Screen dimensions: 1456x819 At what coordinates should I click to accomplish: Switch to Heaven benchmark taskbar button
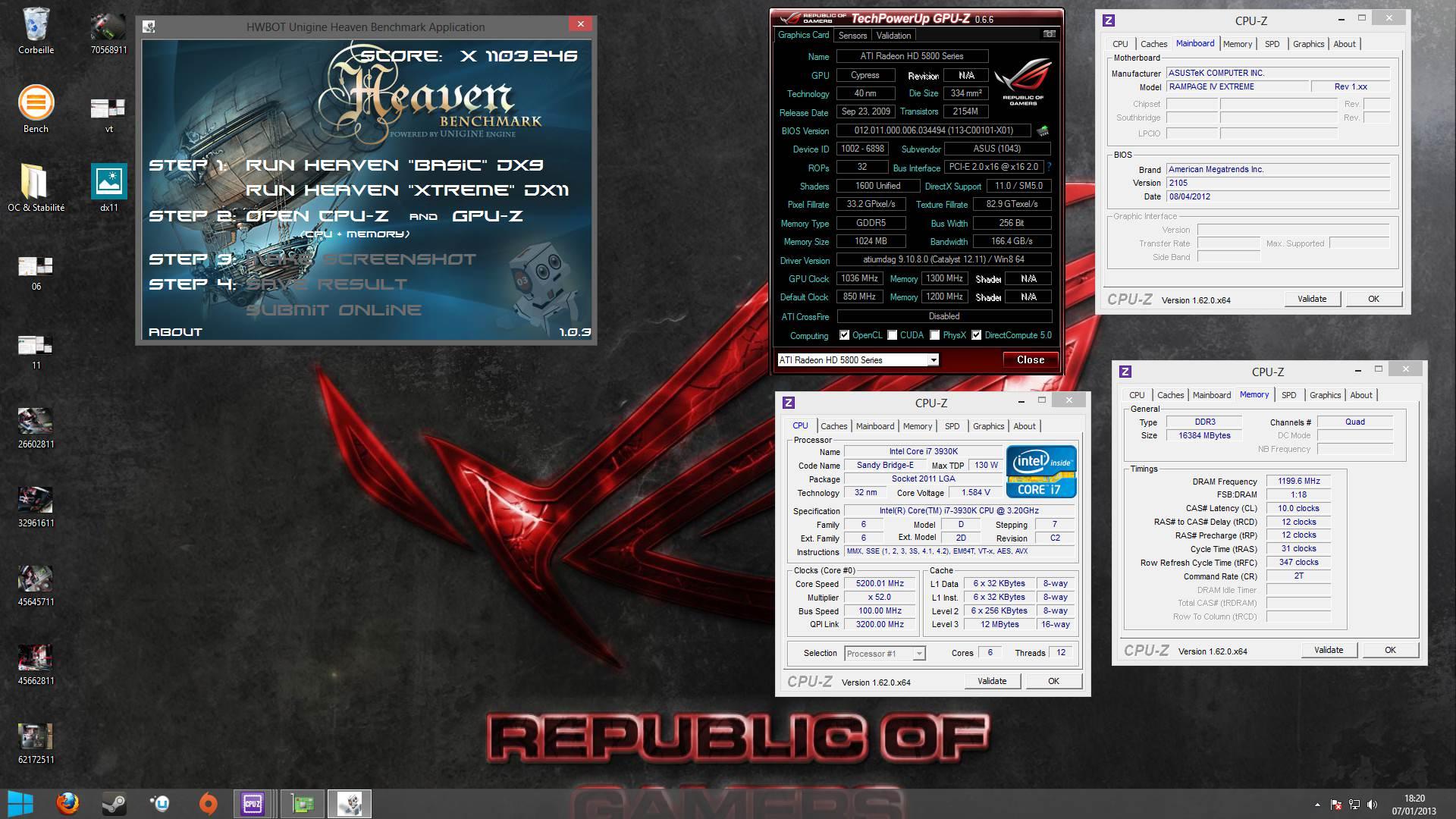click(350, 804)
